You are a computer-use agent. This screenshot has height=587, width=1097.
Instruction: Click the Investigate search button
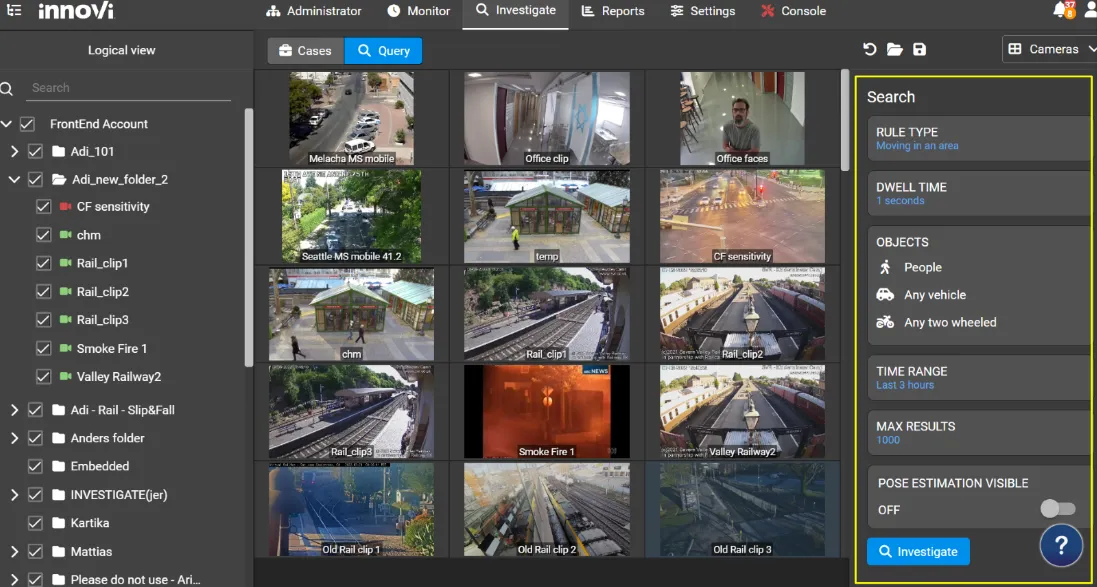coord(918,551)
